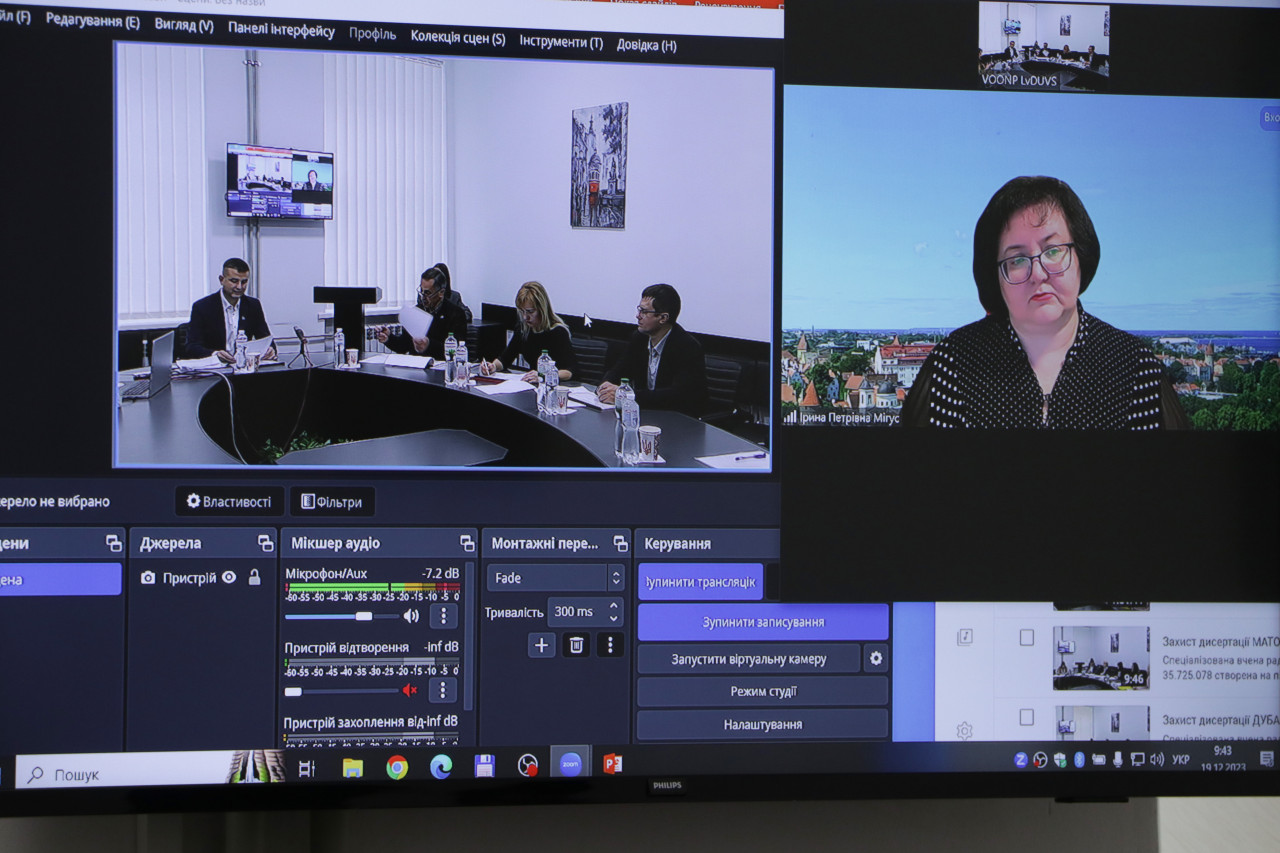Open the floppy disk app on taskbar

(x=484, y=766)
